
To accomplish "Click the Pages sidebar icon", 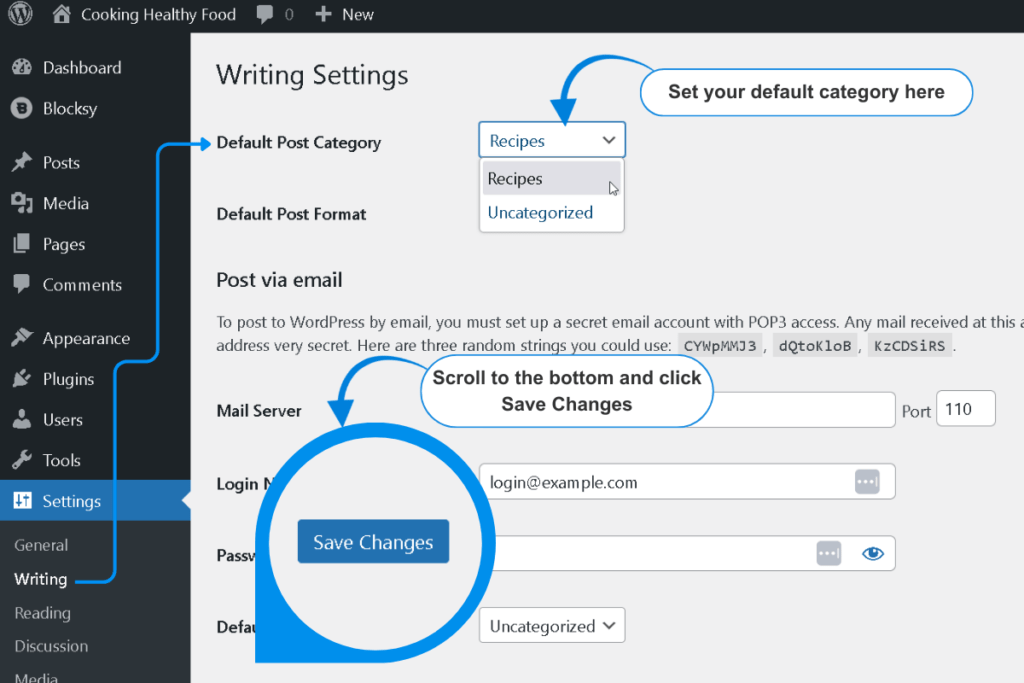I will tap(22, 244).
